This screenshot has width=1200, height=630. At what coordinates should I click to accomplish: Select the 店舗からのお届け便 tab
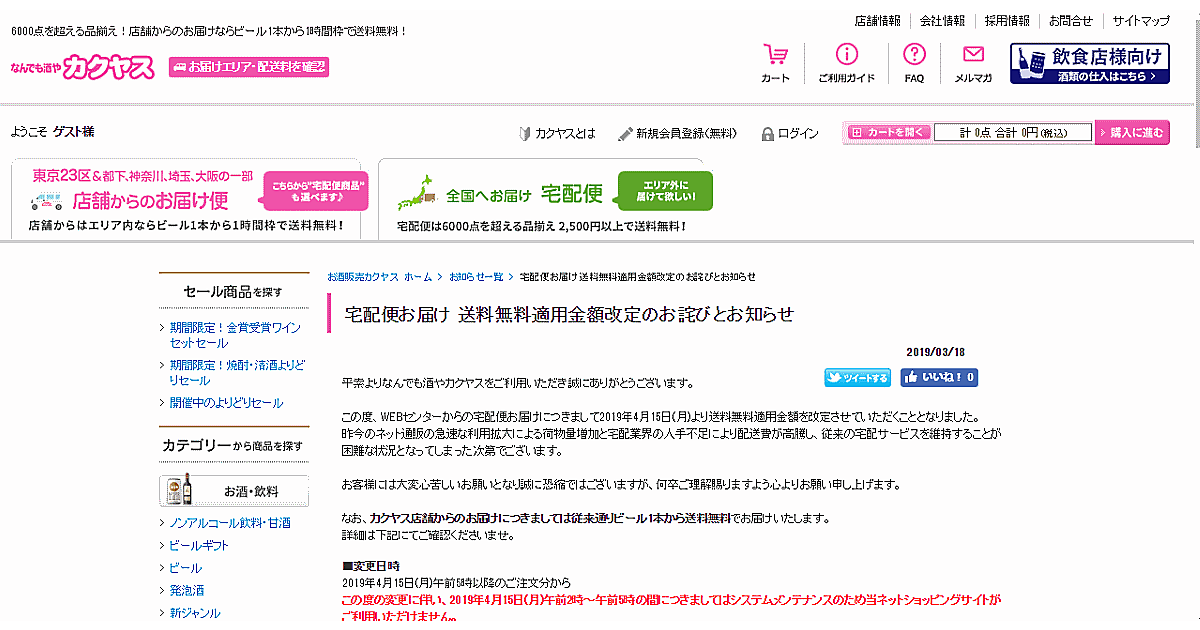point(190,198)
